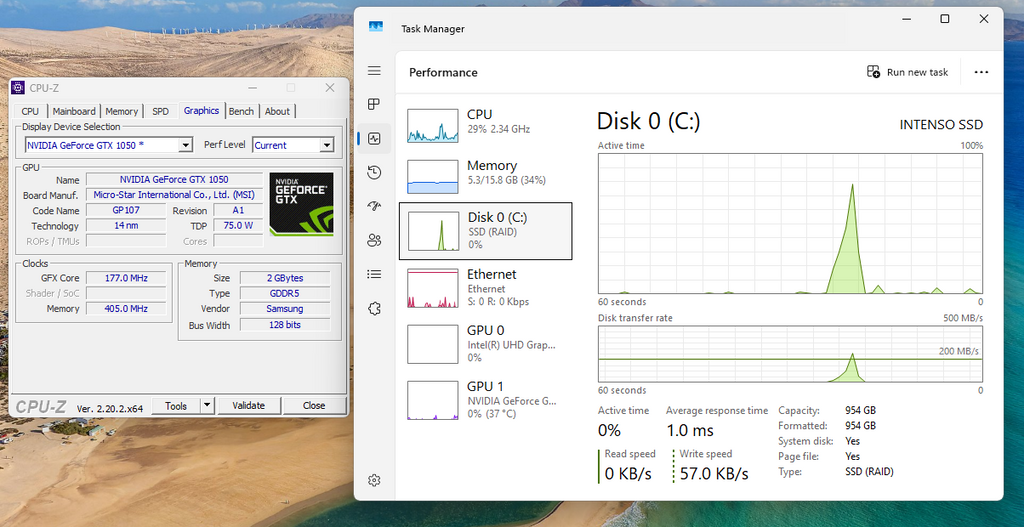Screen dimensions: 1024x527
Task: Open Services page puzzle icon
Action: (x=374, y=308)
